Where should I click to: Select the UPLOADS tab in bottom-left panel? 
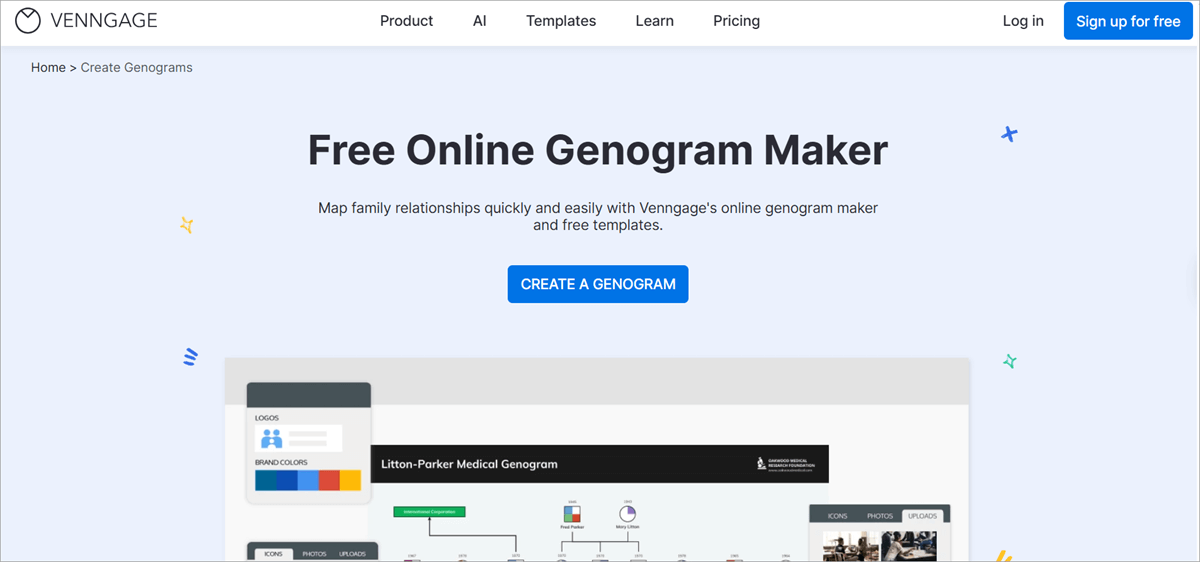click(x=352, y=554)
